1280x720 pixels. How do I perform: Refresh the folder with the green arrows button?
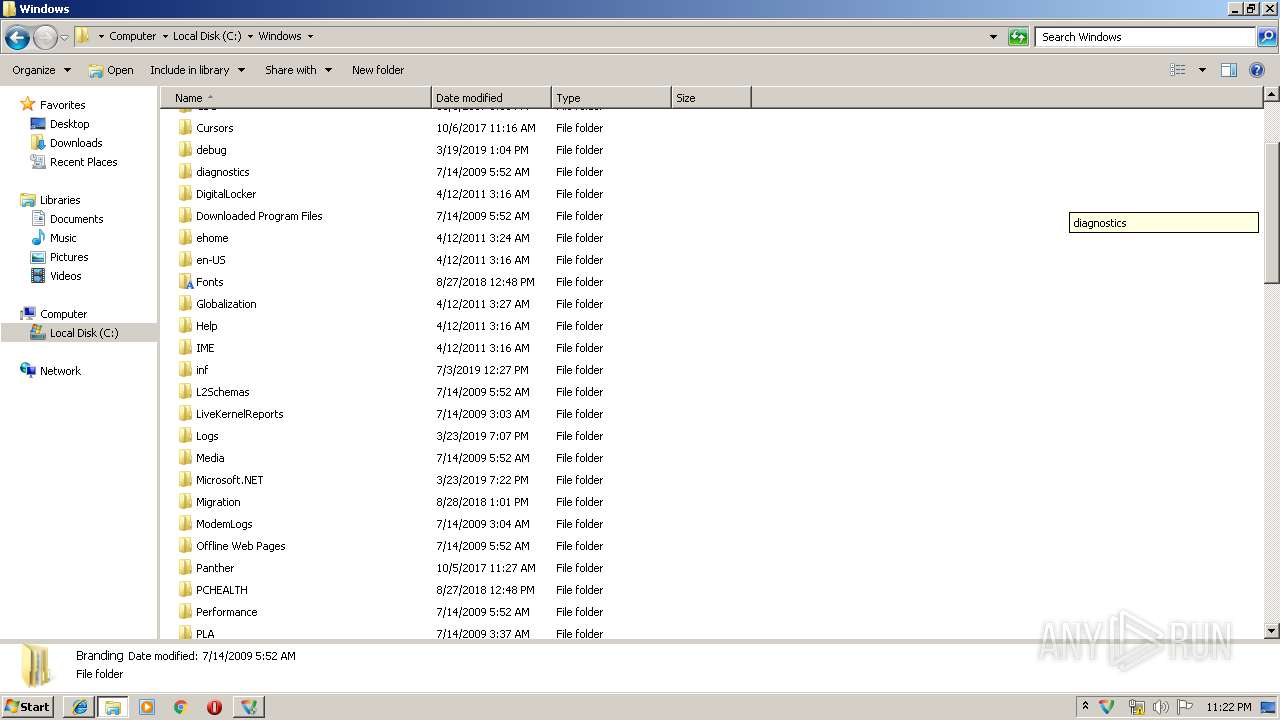coord(1018,37)
